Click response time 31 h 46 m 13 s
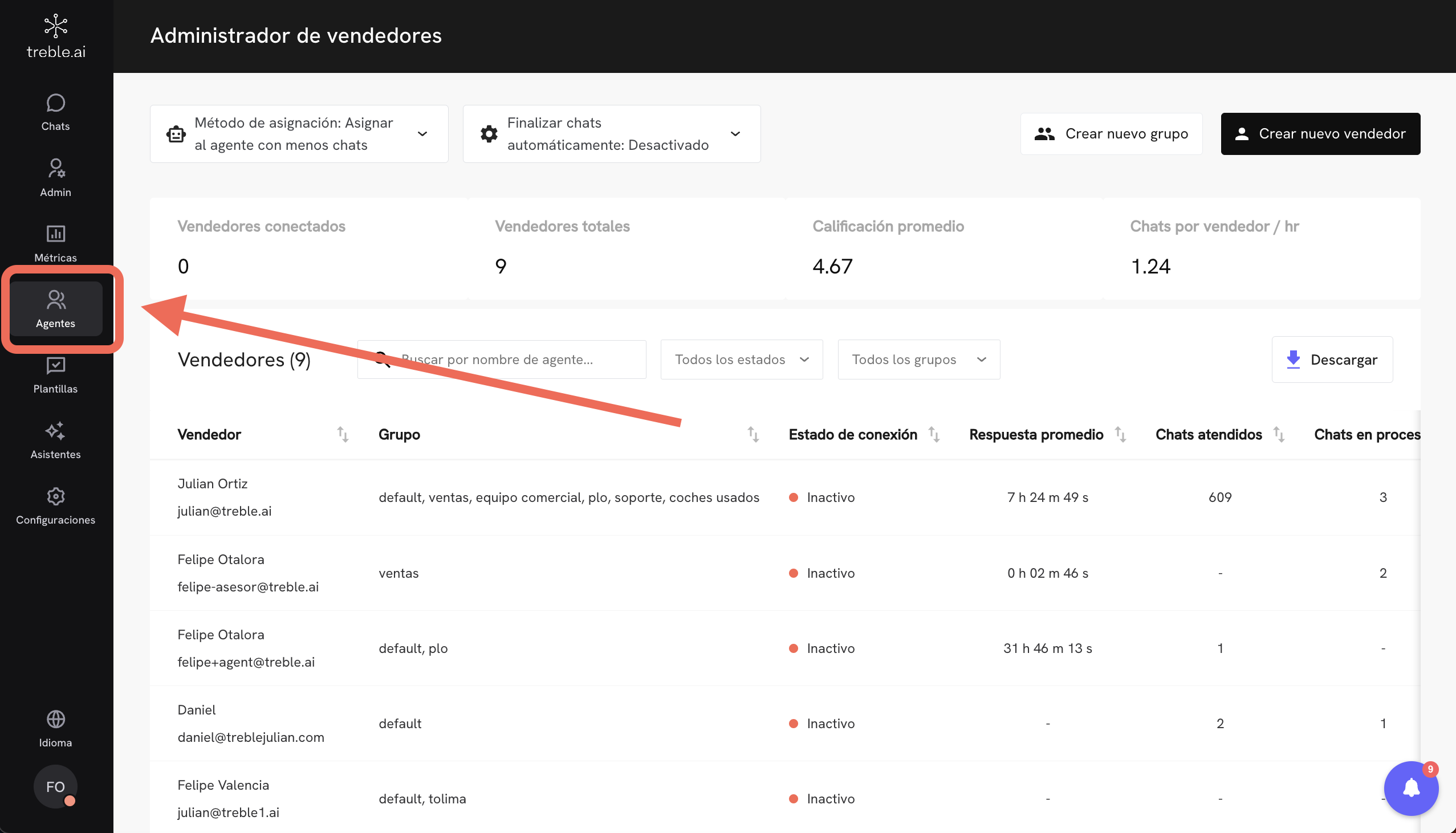 (1047, 648)
